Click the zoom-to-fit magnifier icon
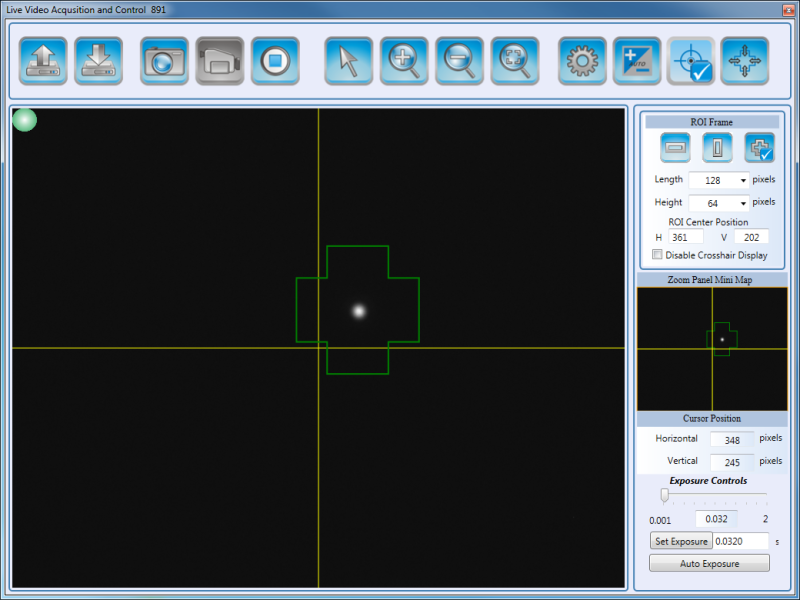Image resolution: width=800 pixels, height=600 pixels. [x=515, y=61]
